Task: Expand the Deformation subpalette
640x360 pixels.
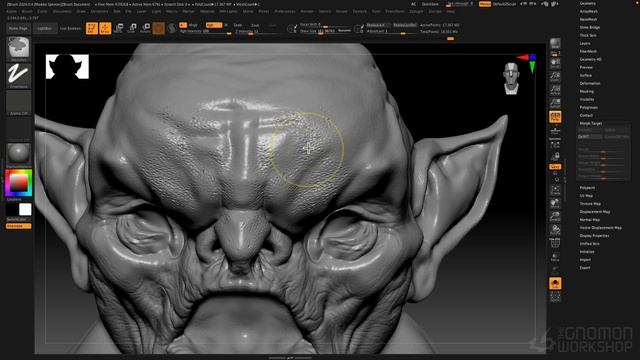Action: tap(590, 83)
